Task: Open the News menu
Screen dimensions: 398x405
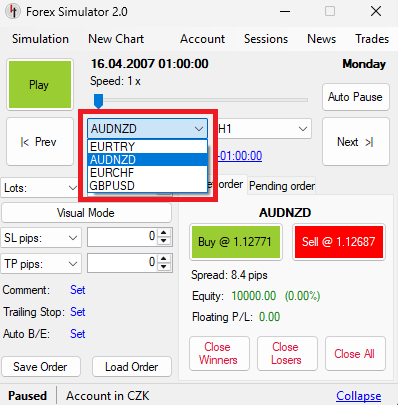Action: coord(321,39)
